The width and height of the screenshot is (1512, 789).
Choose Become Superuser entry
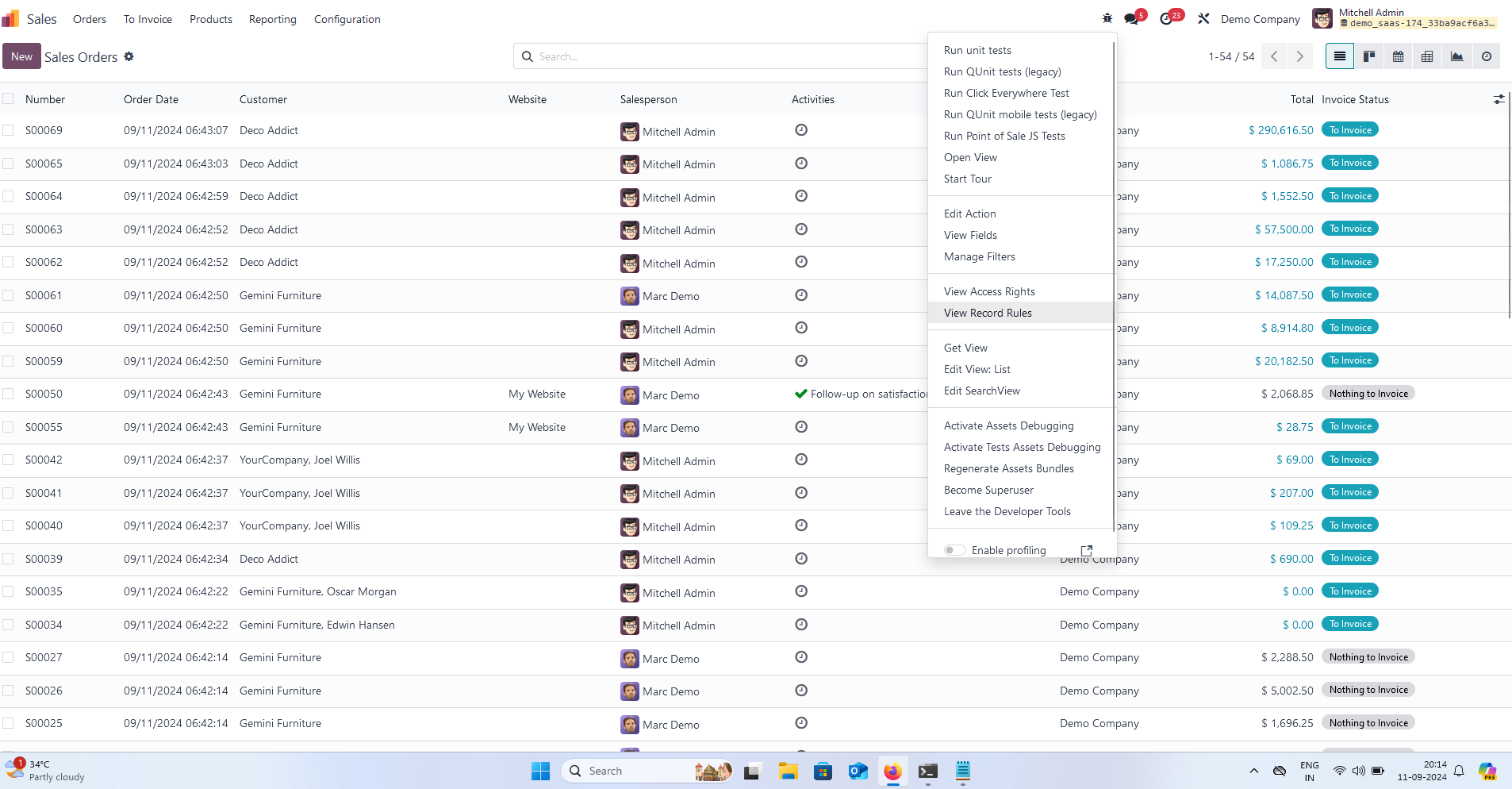[1022, 490]
